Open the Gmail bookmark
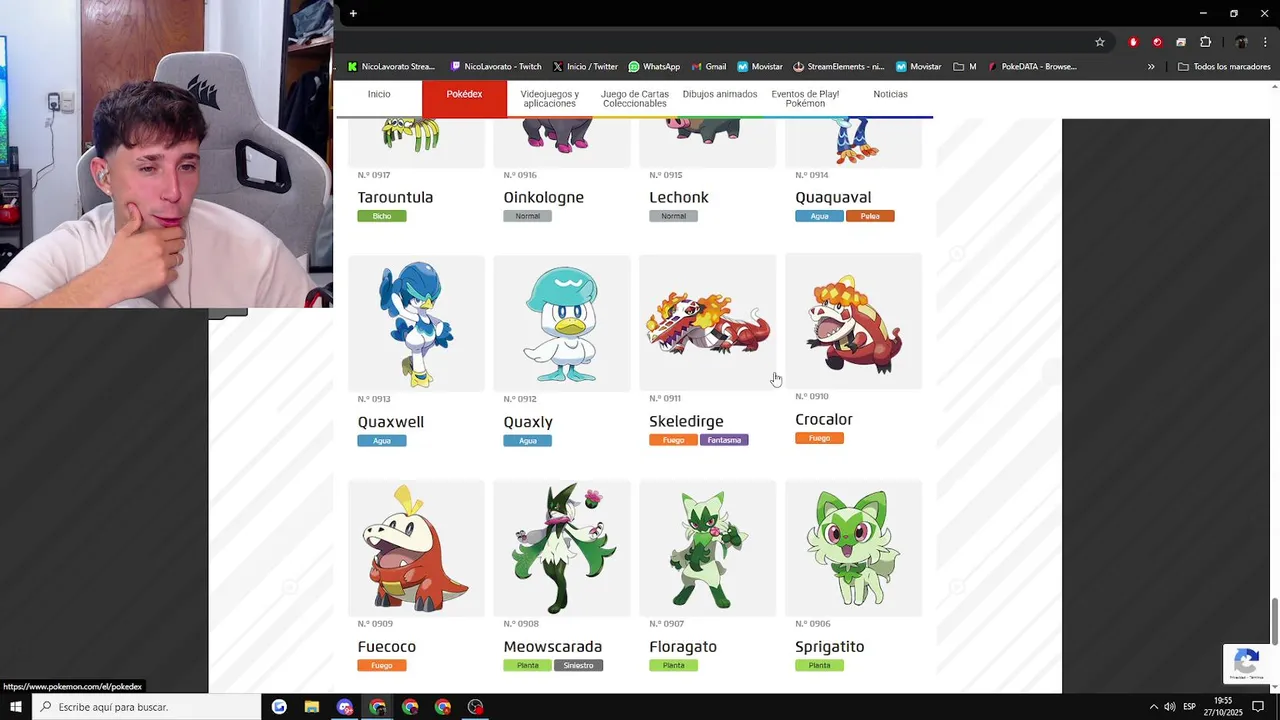This screenshot has width=1280, height=720. point(708,67)
